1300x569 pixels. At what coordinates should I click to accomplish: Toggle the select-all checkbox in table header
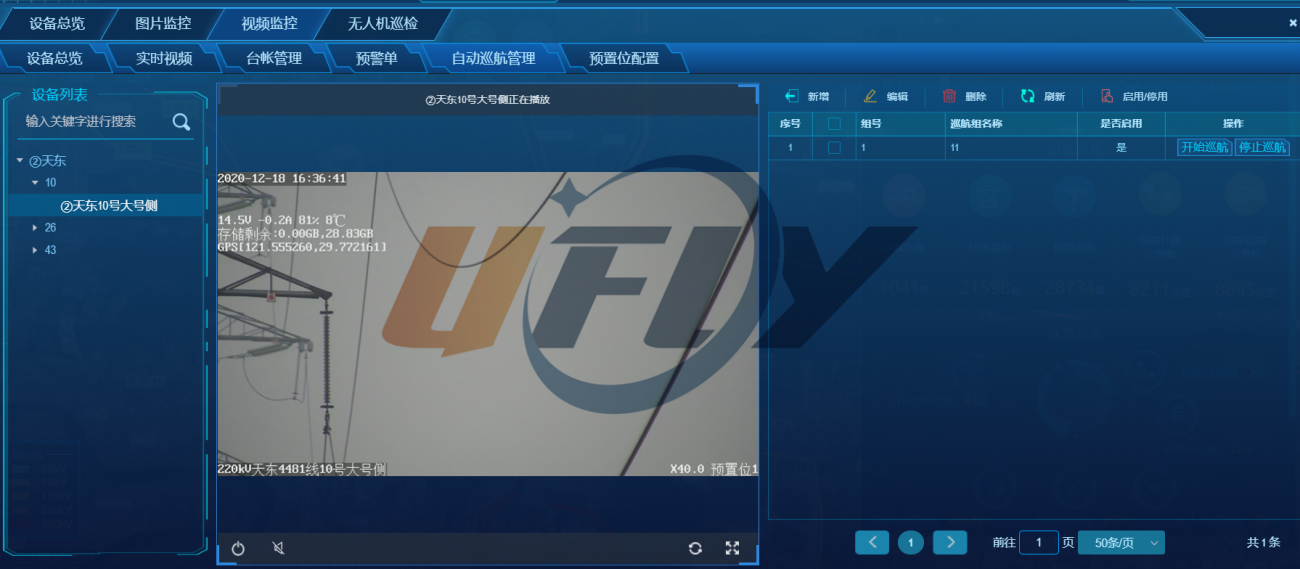point(834,124)
